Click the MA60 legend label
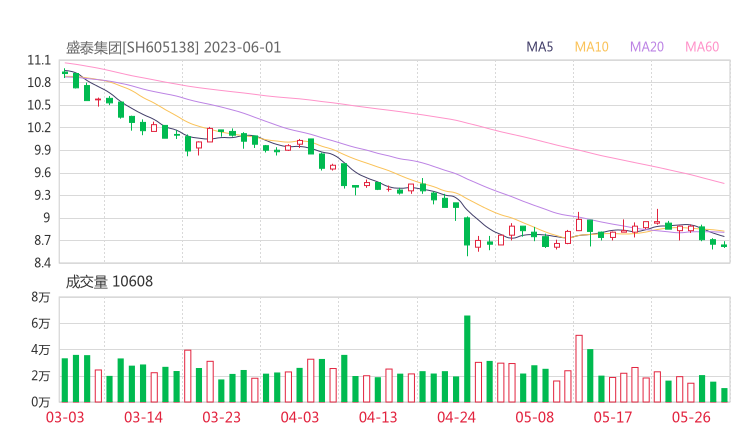This screenshot has height=440, width=740. (x=702, y=47)
